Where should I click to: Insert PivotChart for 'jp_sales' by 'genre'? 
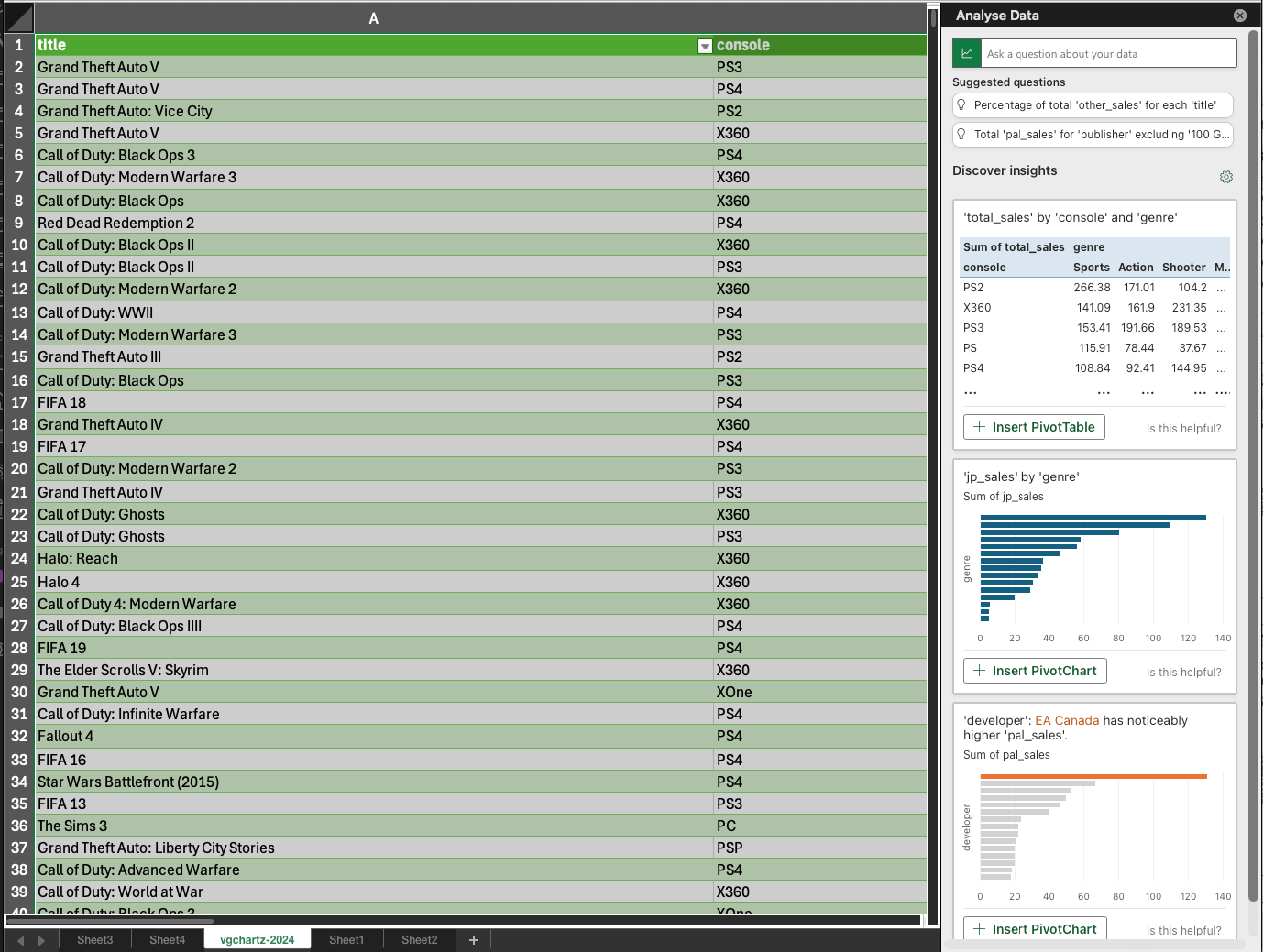point(1036,671)
